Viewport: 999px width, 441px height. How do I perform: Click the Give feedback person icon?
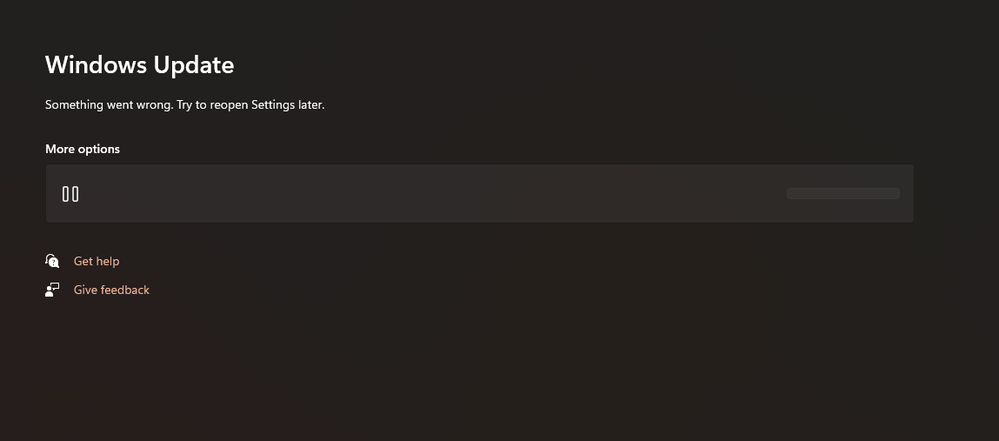[53, 290]
